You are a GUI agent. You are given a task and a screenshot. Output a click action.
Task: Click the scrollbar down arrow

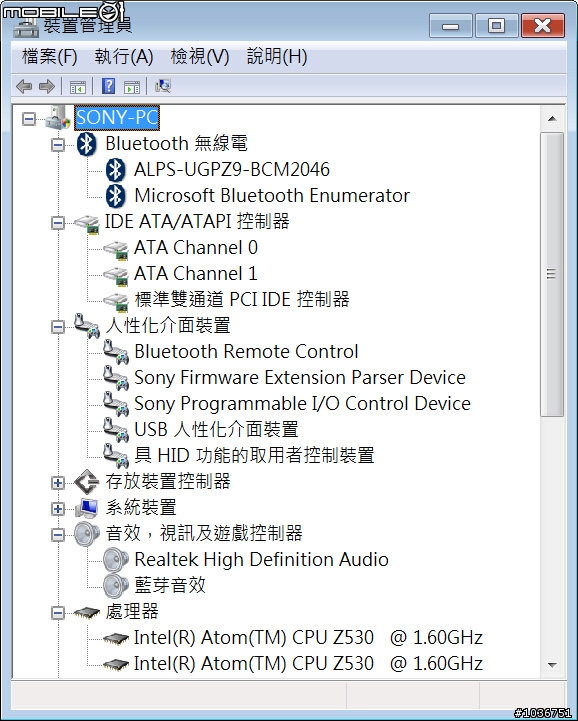pos(552,664)
